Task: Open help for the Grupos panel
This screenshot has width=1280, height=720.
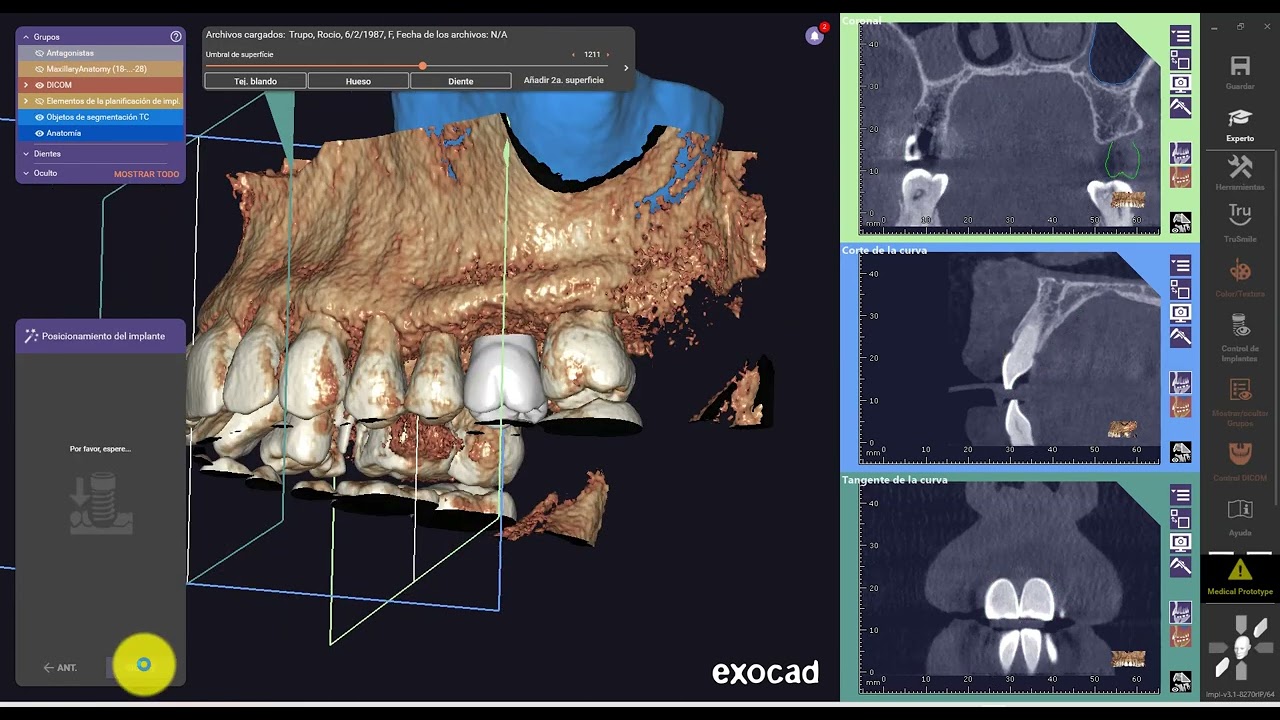Action: 176,36
